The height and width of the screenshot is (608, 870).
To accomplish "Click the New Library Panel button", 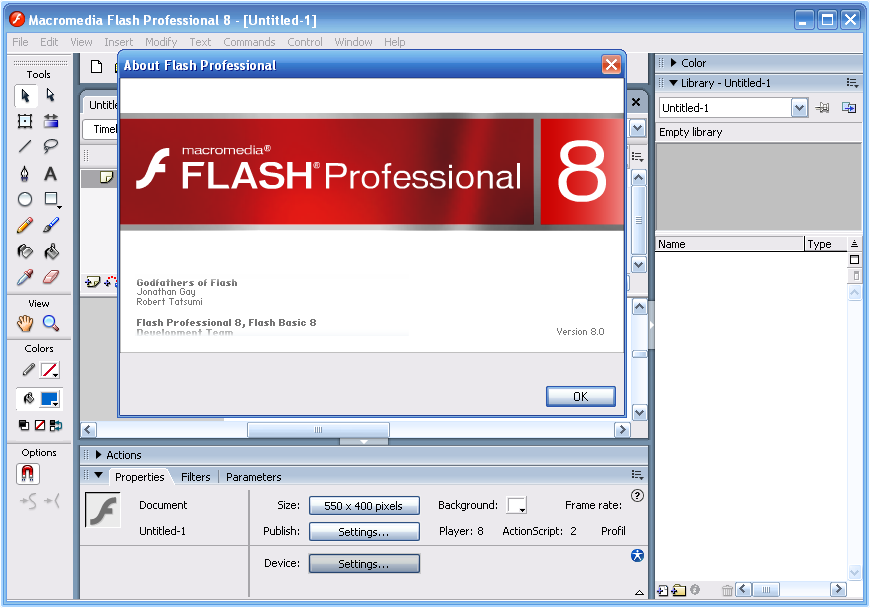I will [849, 108].
